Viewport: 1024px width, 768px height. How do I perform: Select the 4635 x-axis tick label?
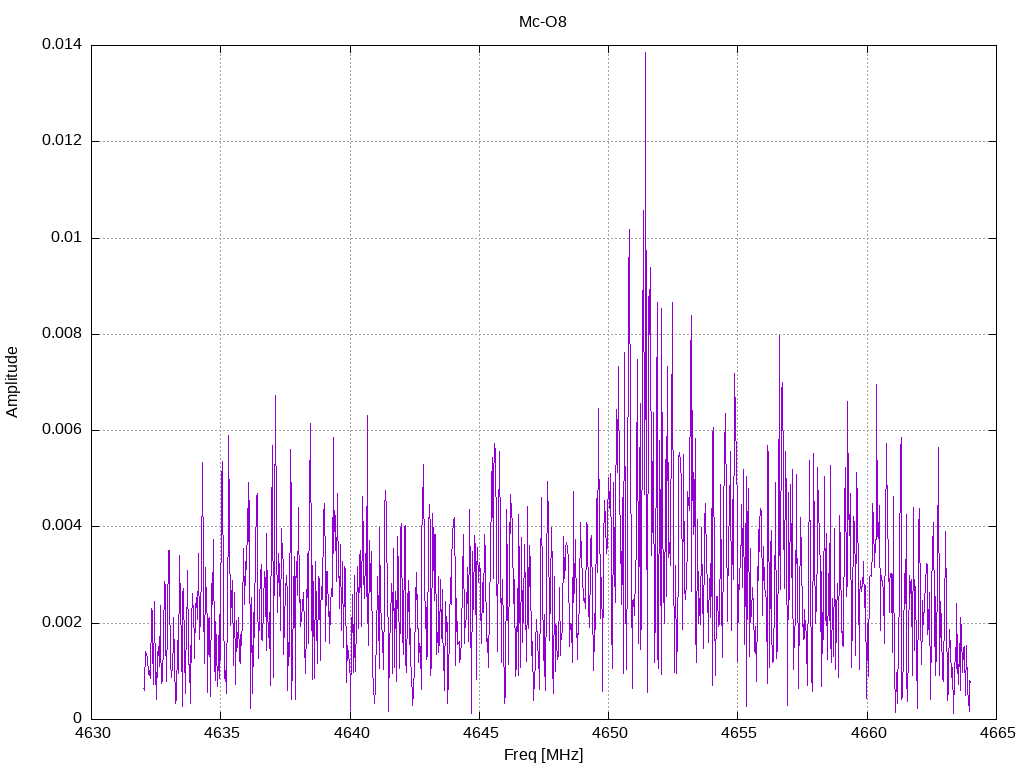[220, 733]
